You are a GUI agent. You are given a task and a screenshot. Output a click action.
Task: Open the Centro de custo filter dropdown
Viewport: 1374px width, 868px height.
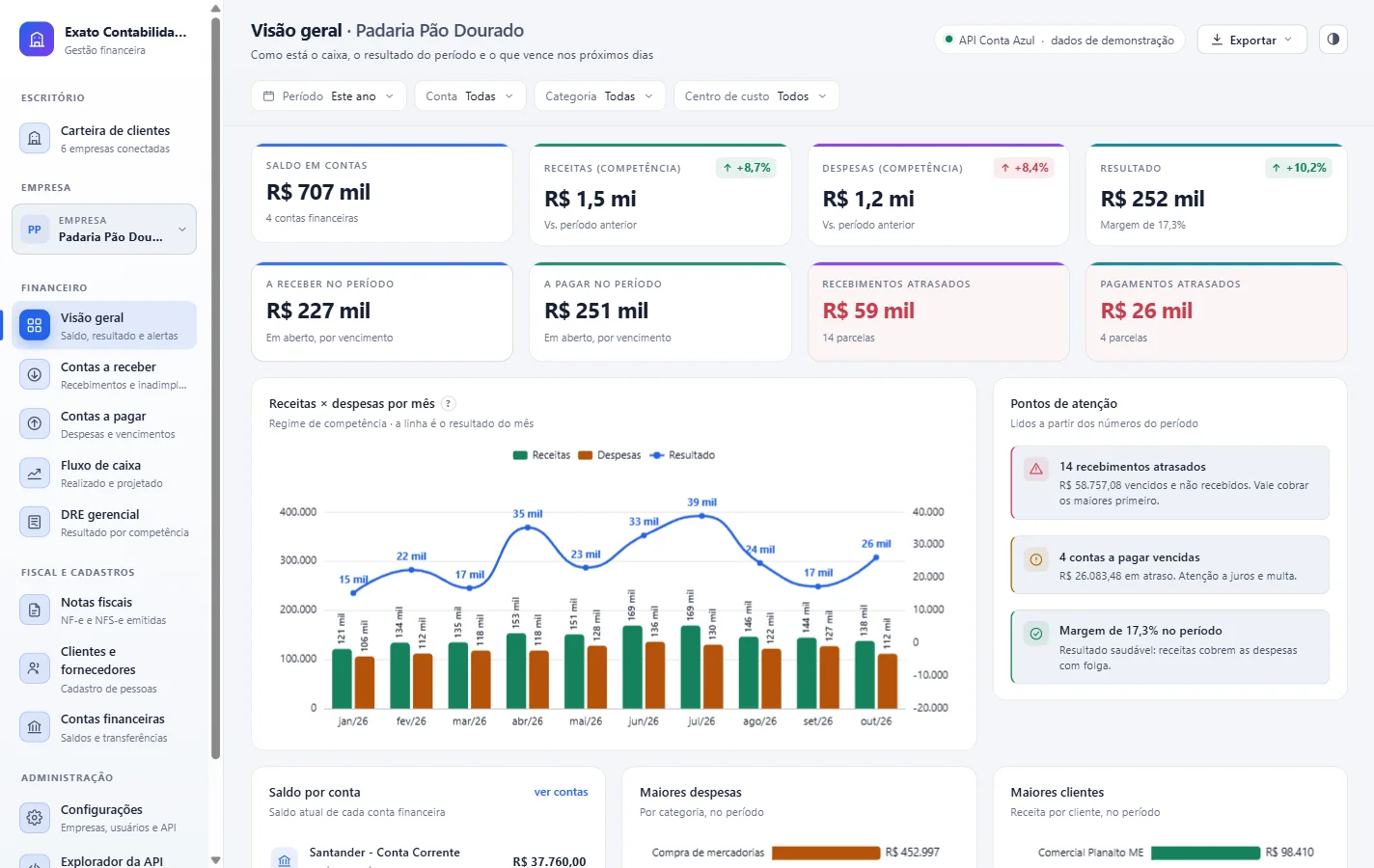coord(756,96)
